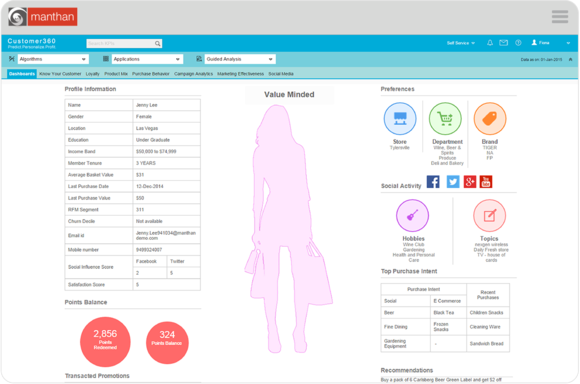The image size is (580, 384).
Task: Click the 324 Points Balance circle
Action: tap(167, 343)
